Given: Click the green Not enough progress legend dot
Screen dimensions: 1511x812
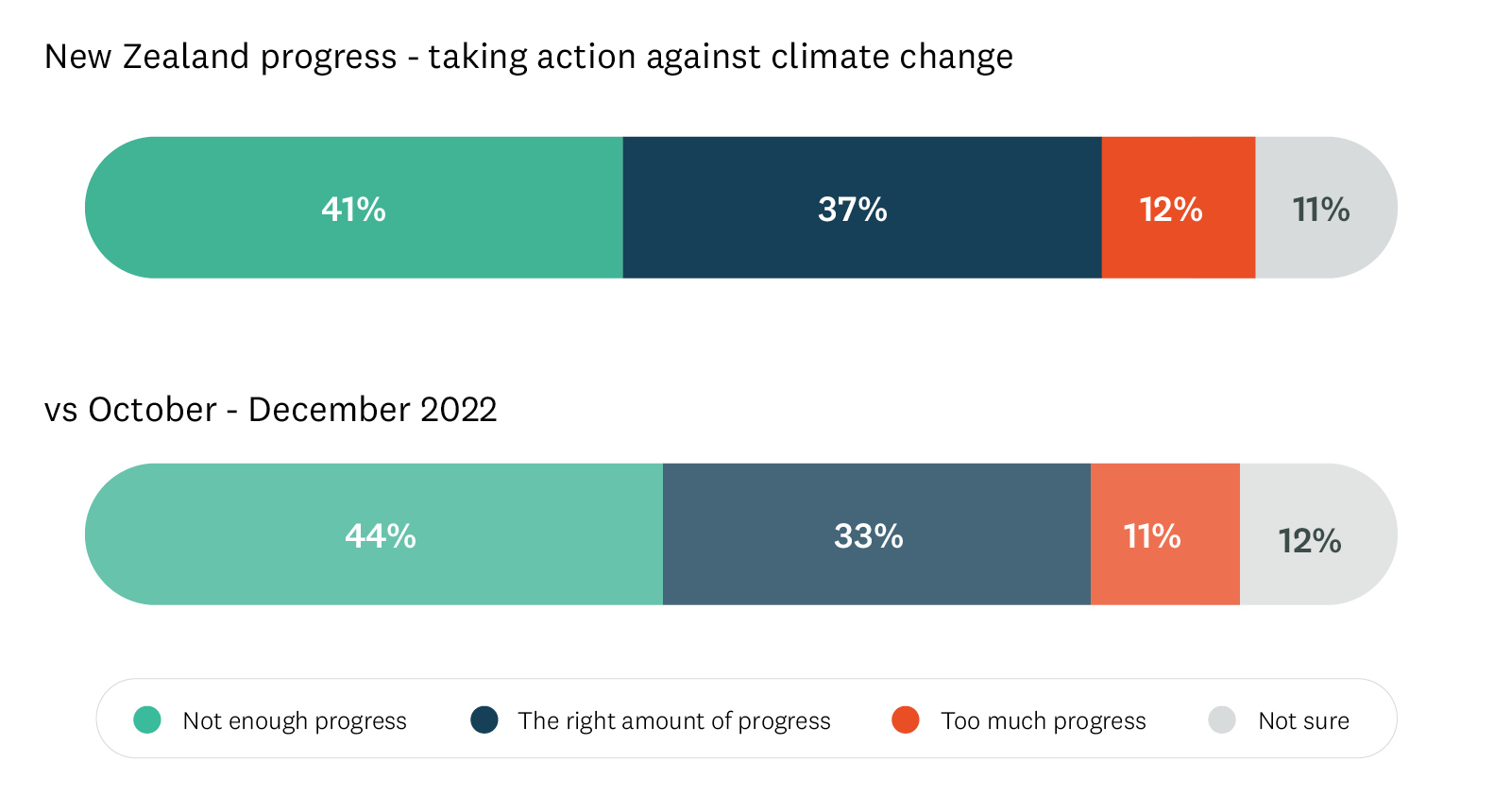Looking at the screenshot, I should tap(147, 719).
